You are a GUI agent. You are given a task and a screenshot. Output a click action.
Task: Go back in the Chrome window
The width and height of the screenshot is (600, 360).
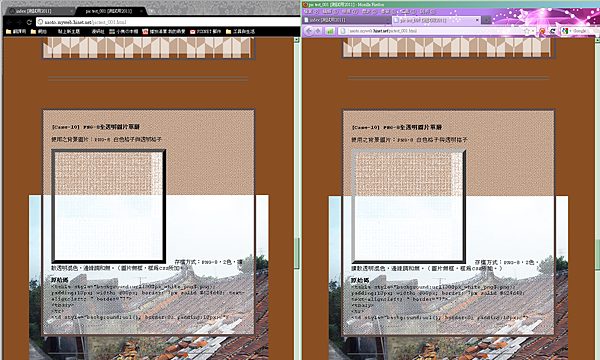point(9,22)
